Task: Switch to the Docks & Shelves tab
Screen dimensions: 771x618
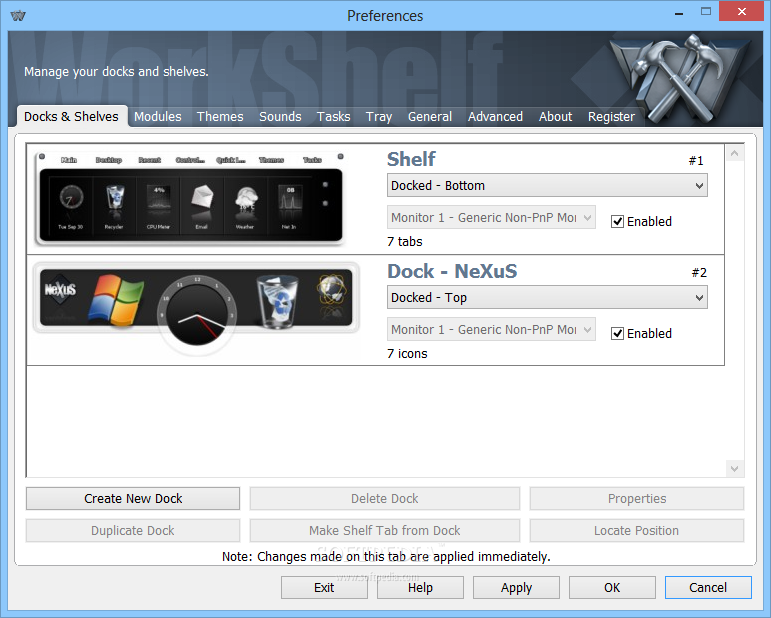Action: point(71,117)
